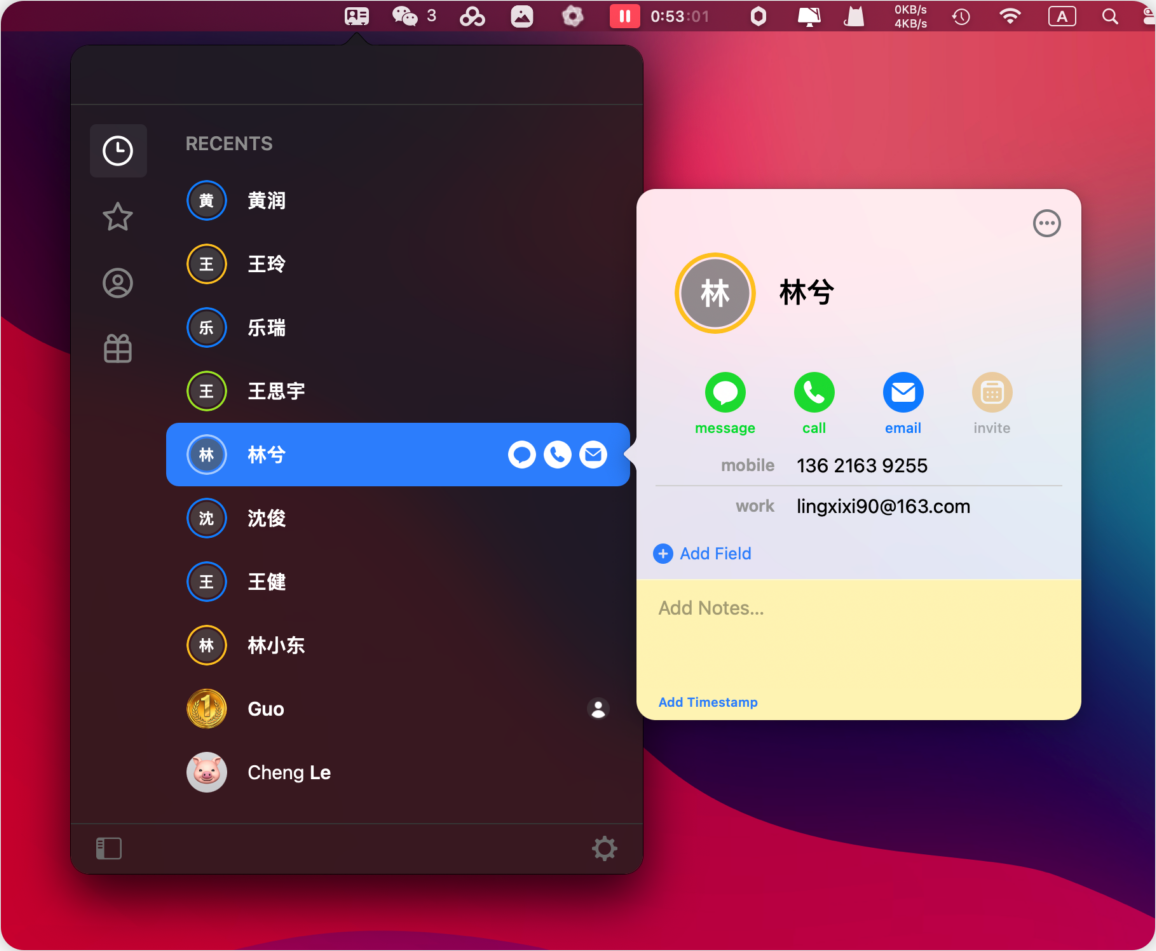Open the all contacts person icon

click(x=118, y=284)
